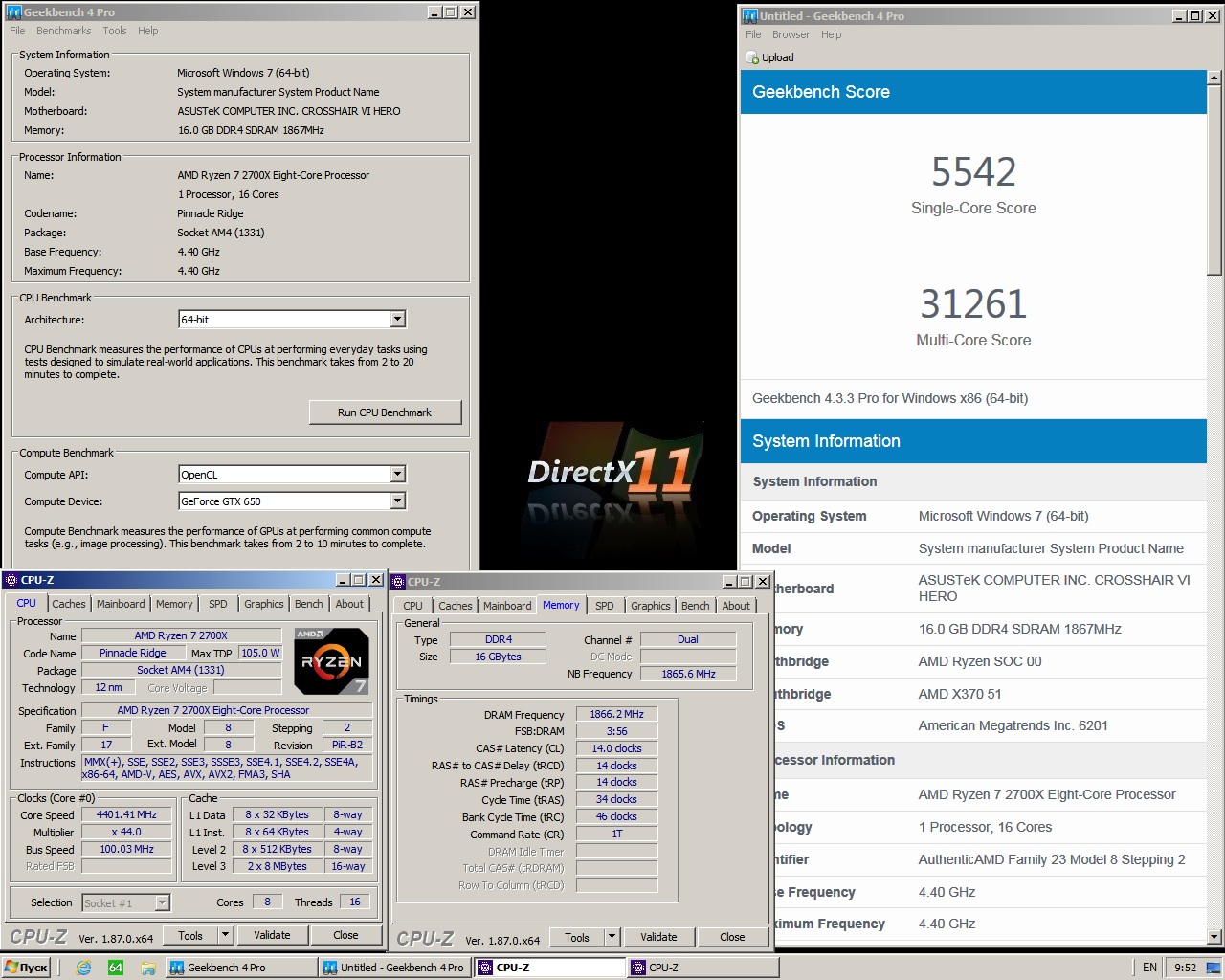The width and height of the screenshot is (1225, 980).
Task: Open the Architecture 64-bit dropdown
Action: [x=398, y=320]
